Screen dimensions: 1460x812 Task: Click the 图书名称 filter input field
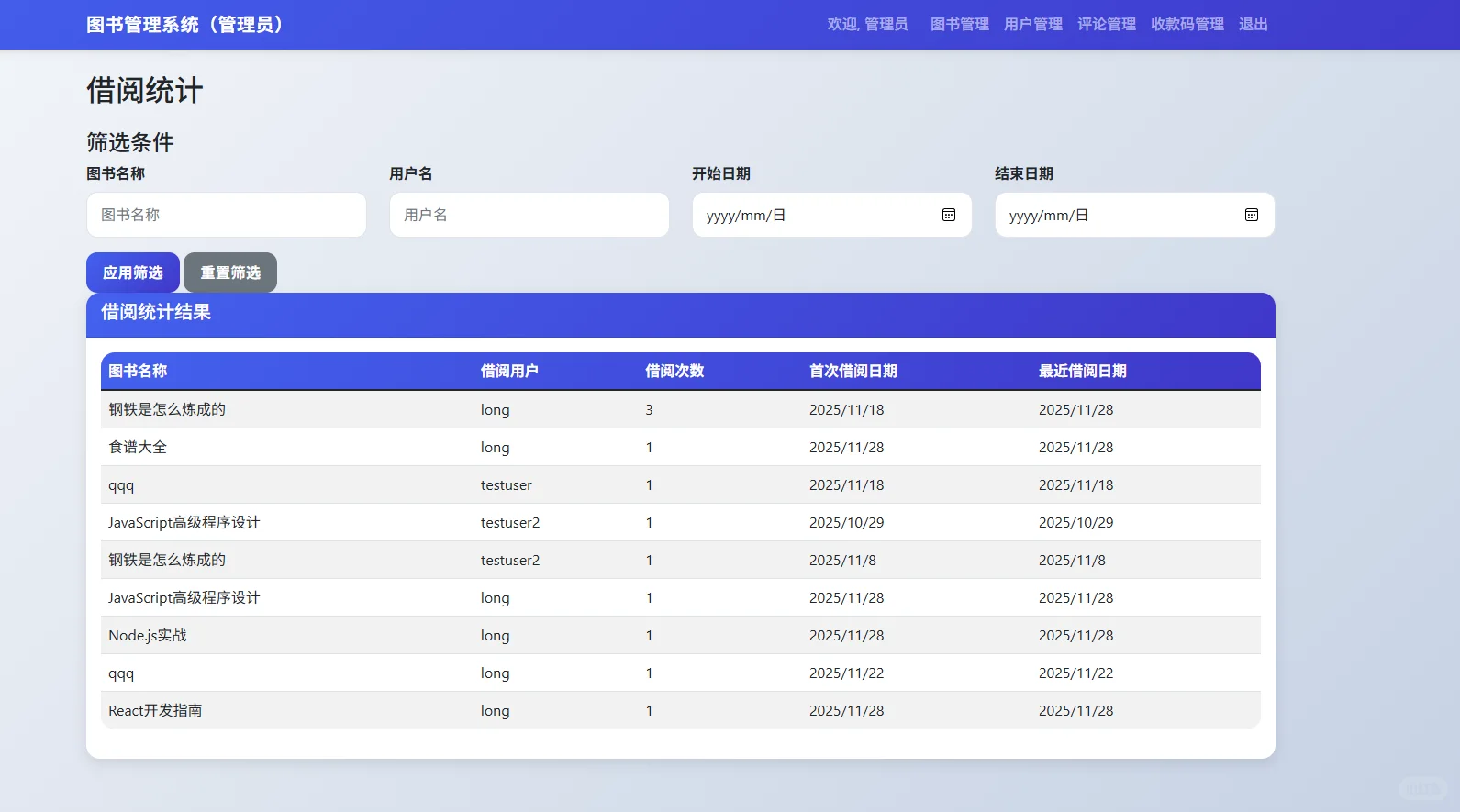tap(227, 215)
